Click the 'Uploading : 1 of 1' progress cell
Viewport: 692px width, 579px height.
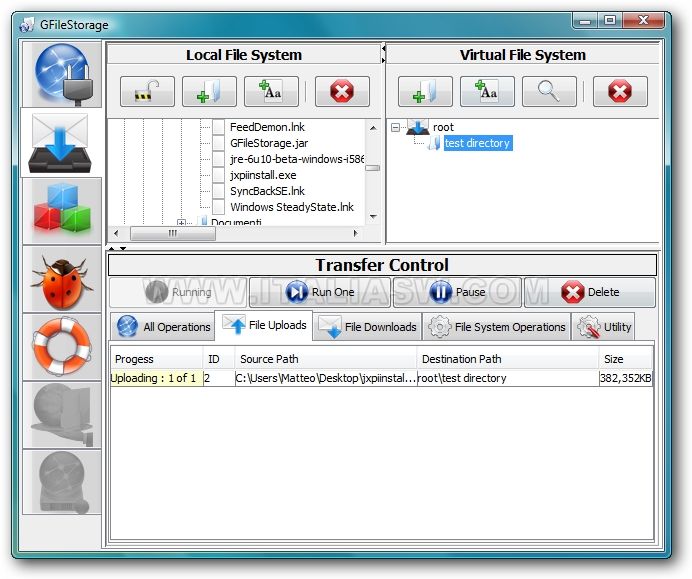tap(157, 378)
